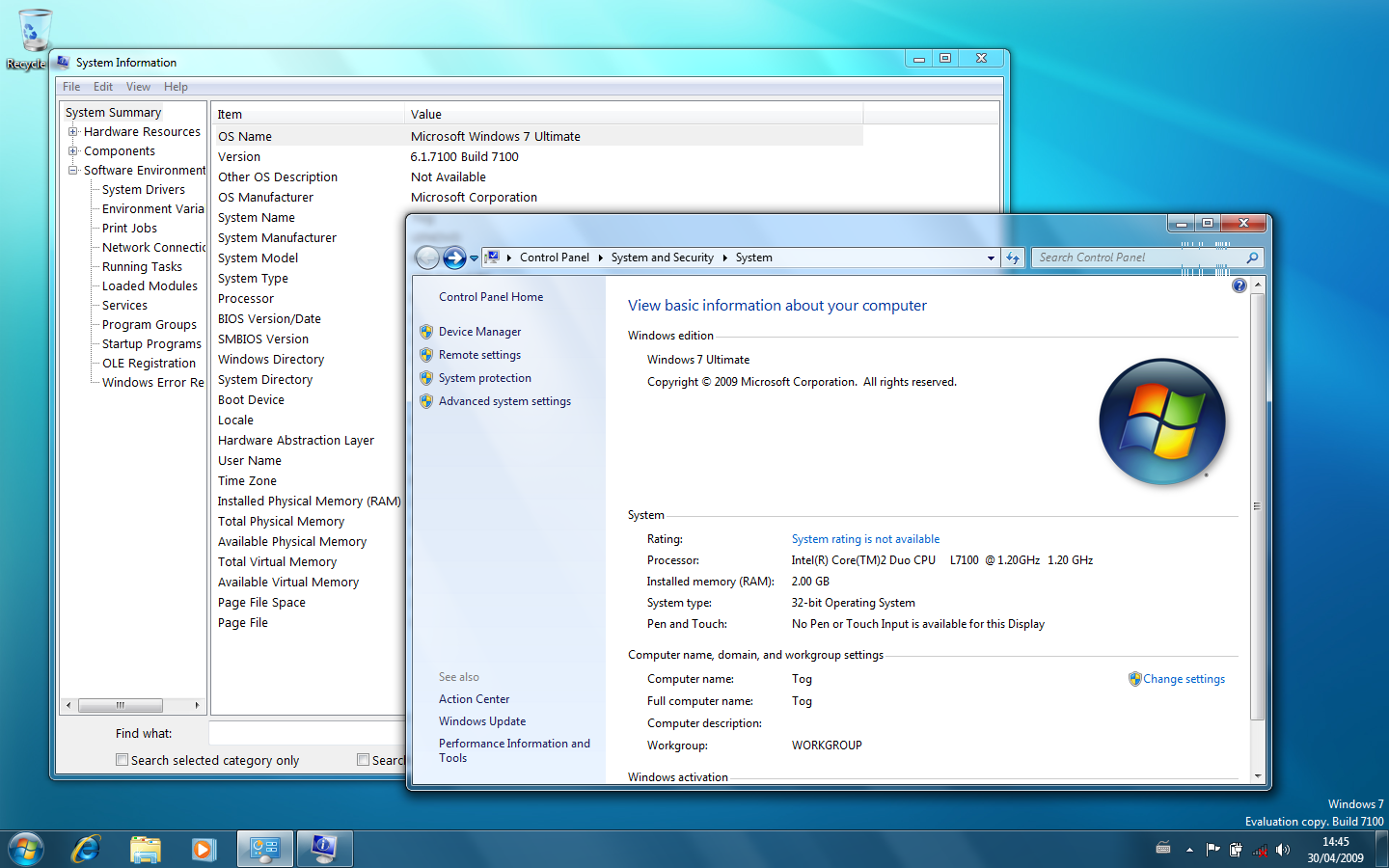Image resolution: width=1389 pixels, height=868 pixels.
Task: Click the Back arrow in Control Panel
Action: 427,258
